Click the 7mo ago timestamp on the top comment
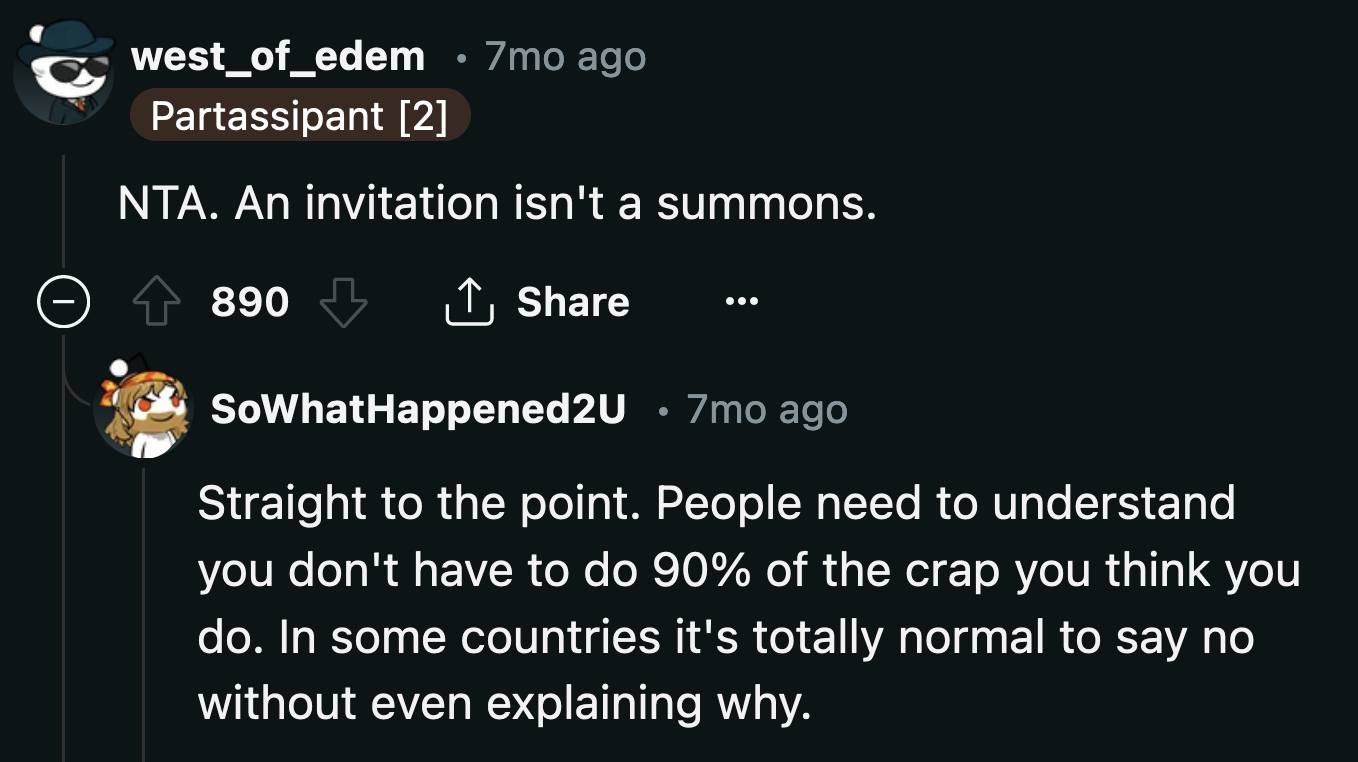 564,56
